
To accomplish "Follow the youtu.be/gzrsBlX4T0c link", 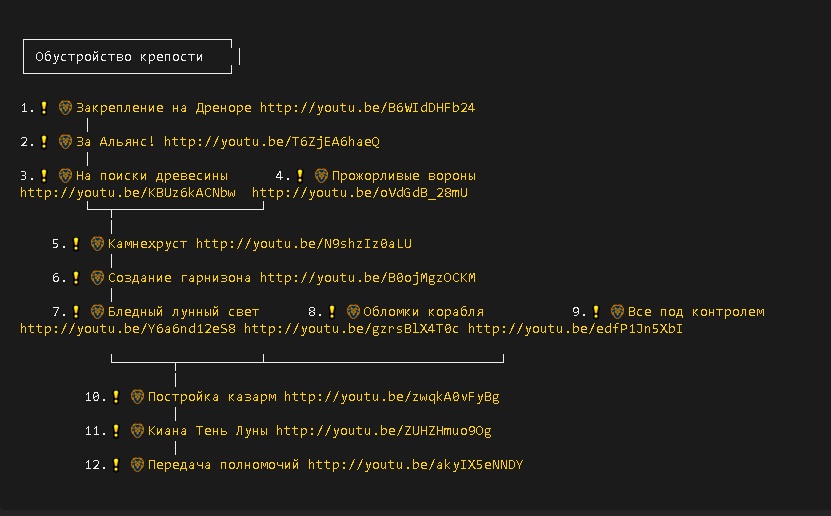I will coord(351,328).
